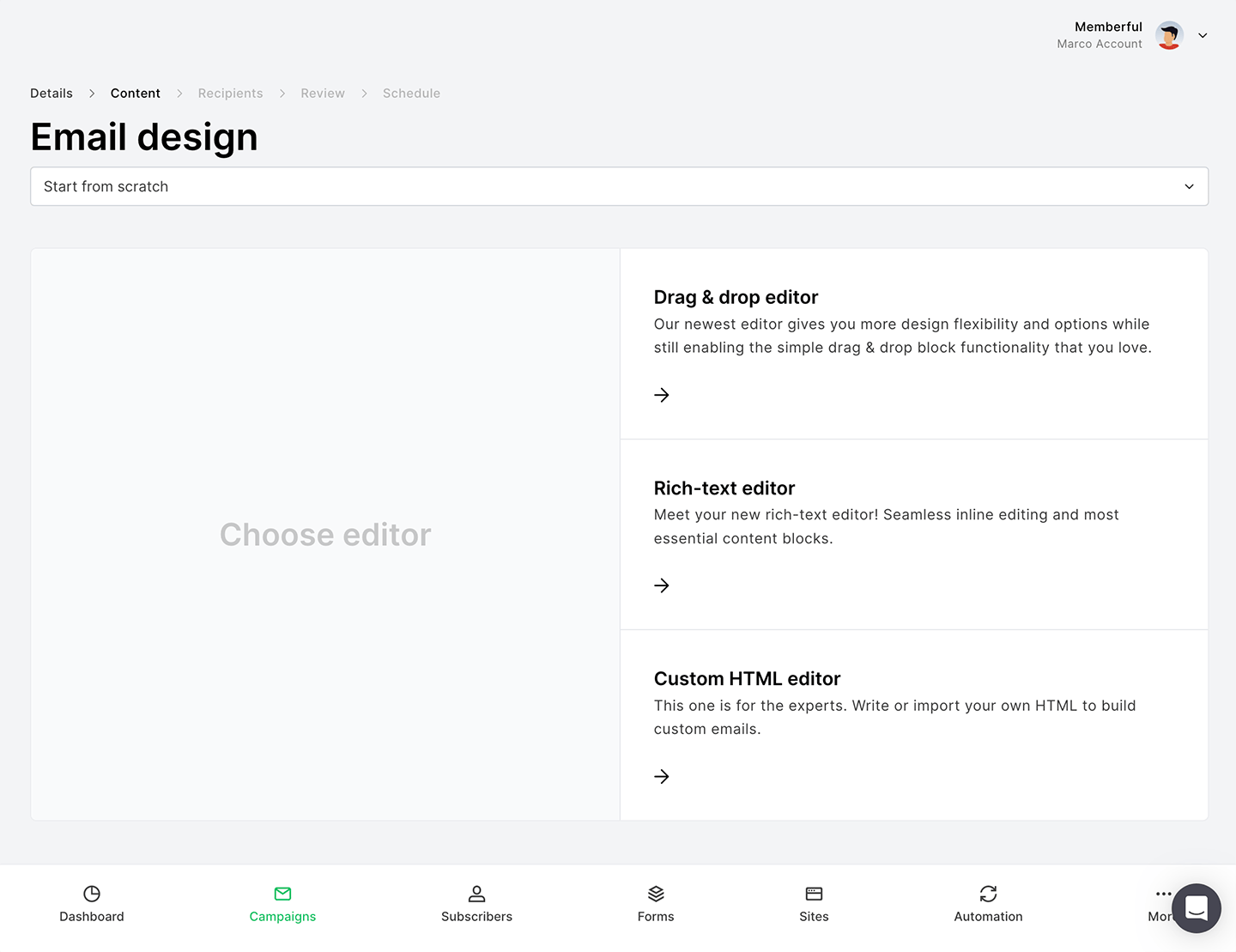The width and height of the screenshot is (1236, 952).
Task: Open the Start from scratch dropdown
Action: pyautogui.click(x=619, y=186)
